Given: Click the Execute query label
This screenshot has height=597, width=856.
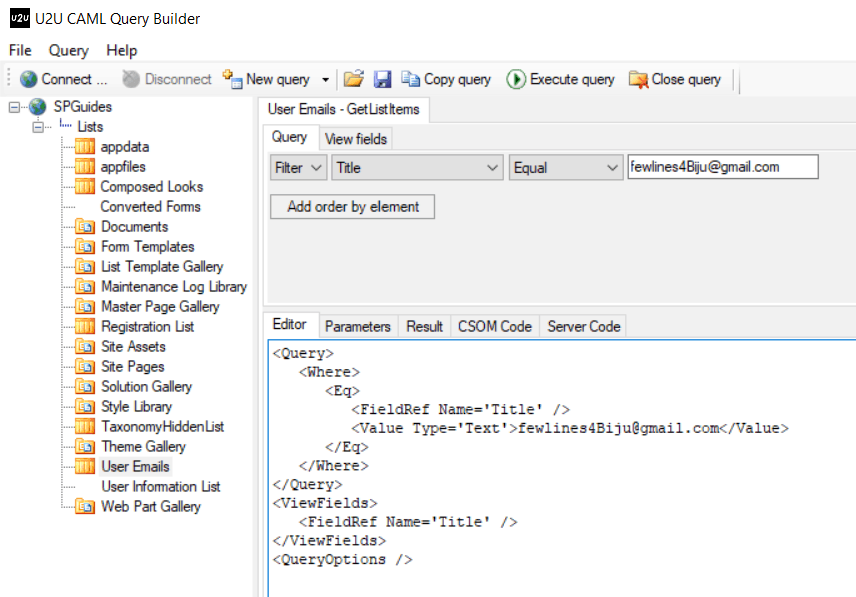Looking at the screenshot, I should [572, 79].
